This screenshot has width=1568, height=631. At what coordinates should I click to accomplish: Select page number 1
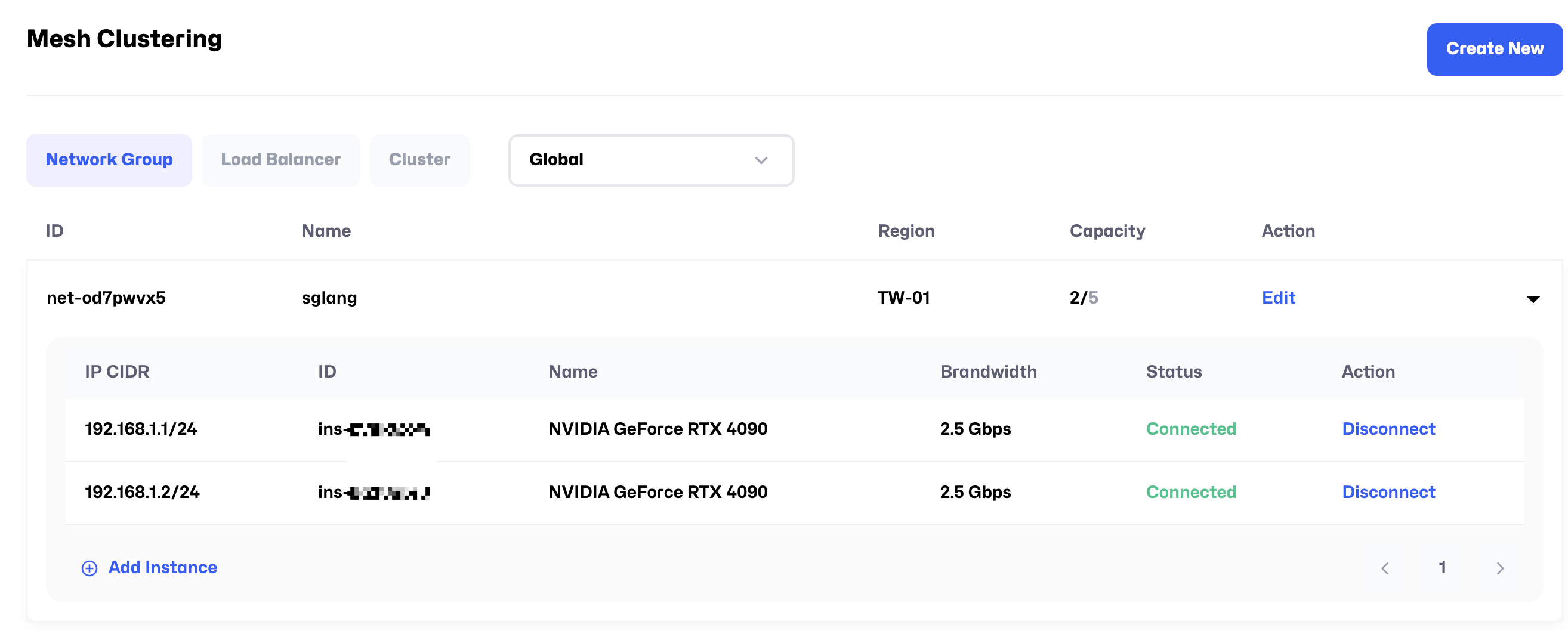pos(1442,567)
